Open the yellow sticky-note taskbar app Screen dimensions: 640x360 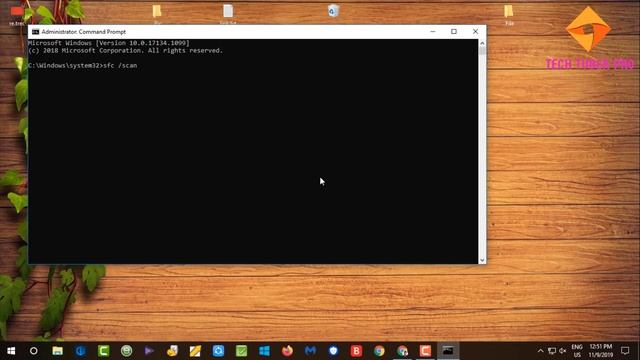click(x=195, y=351)
